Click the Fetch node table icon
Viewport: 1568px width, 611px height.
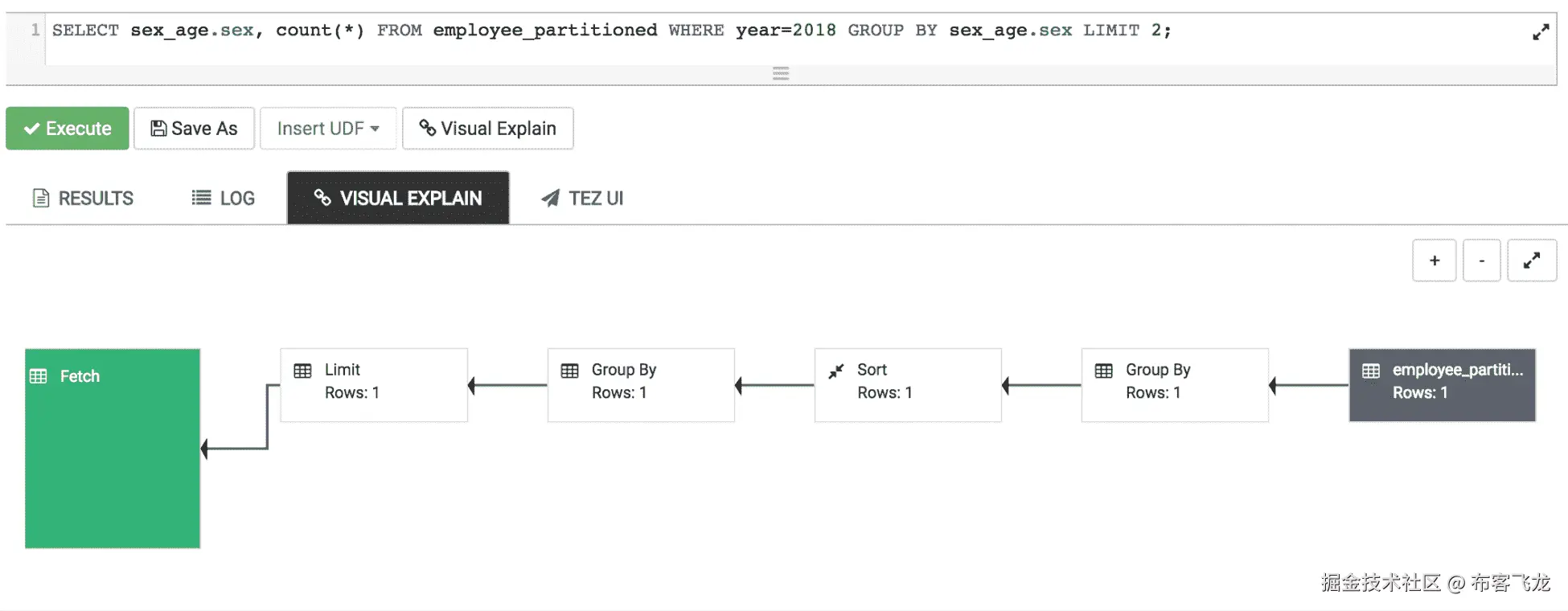click(x=39, y=376)
